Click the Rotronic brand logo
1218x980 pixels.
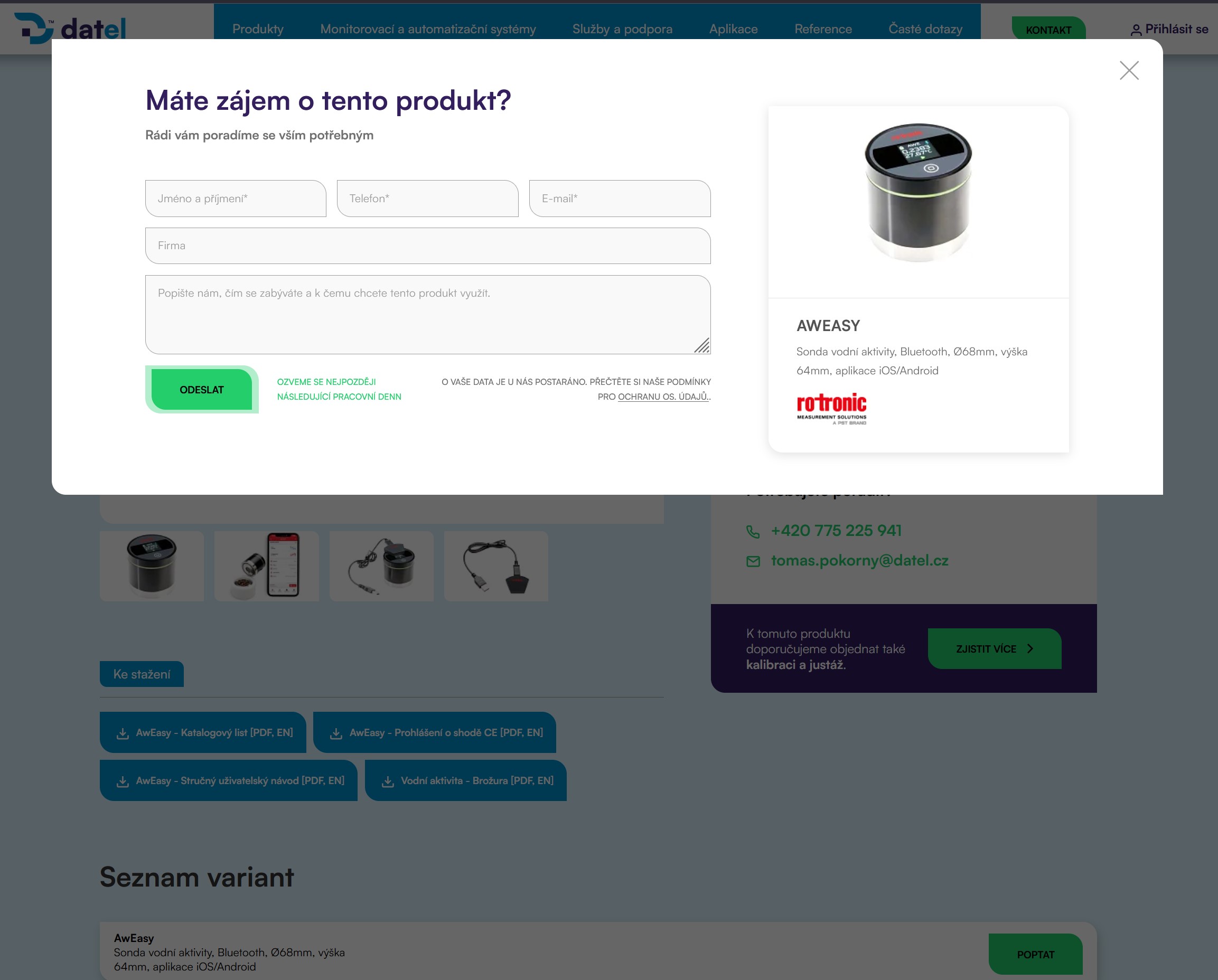point(831,408)
